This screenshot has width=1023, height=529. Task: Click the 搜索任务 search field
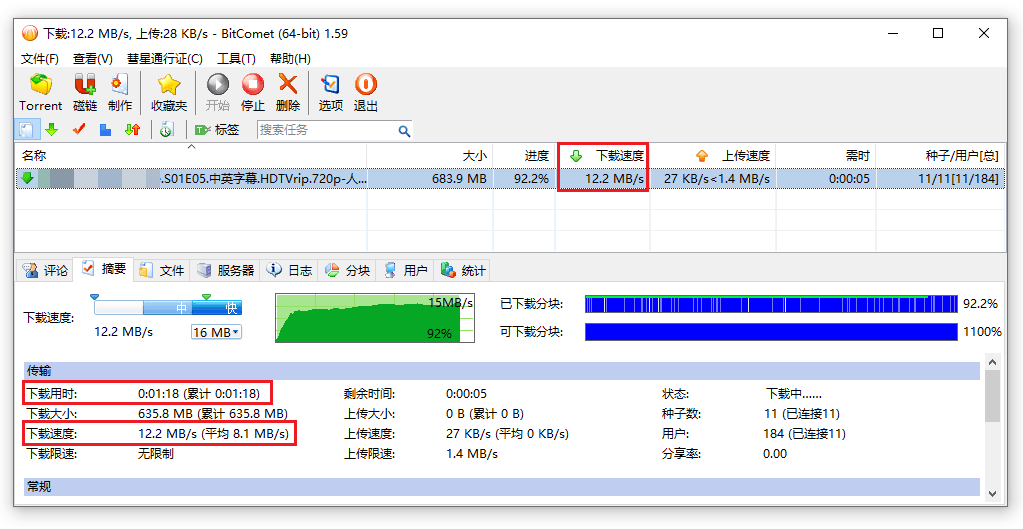pos(327,130)
